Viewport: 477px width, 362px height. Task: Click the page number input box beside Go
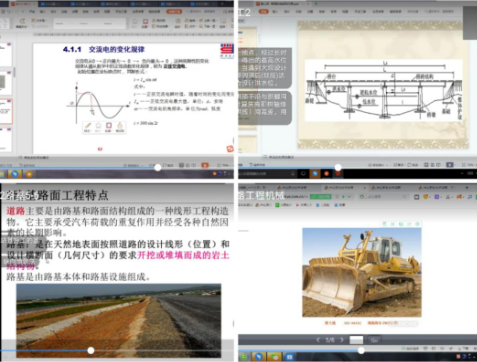tap(356, 340)
